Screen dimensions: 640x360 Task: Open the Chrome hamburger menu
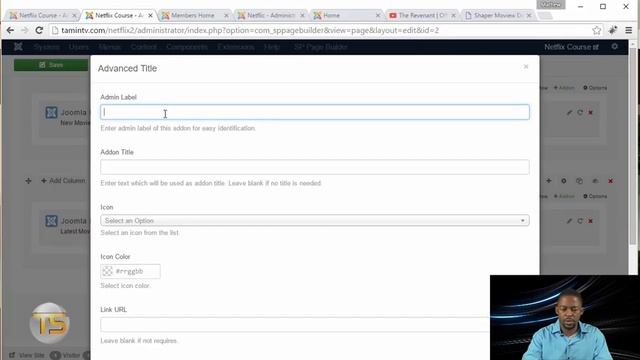coord(629,30)
